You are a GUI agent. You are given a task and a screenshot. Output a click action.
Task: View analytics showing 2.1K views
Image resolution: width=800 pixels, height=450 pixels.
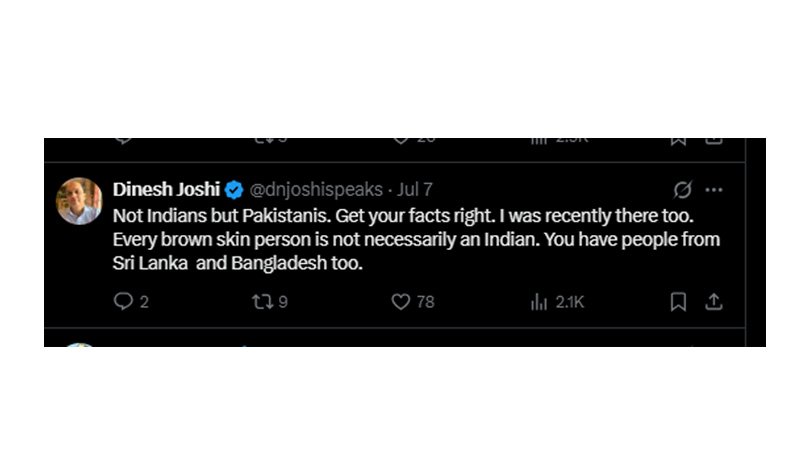539,301
